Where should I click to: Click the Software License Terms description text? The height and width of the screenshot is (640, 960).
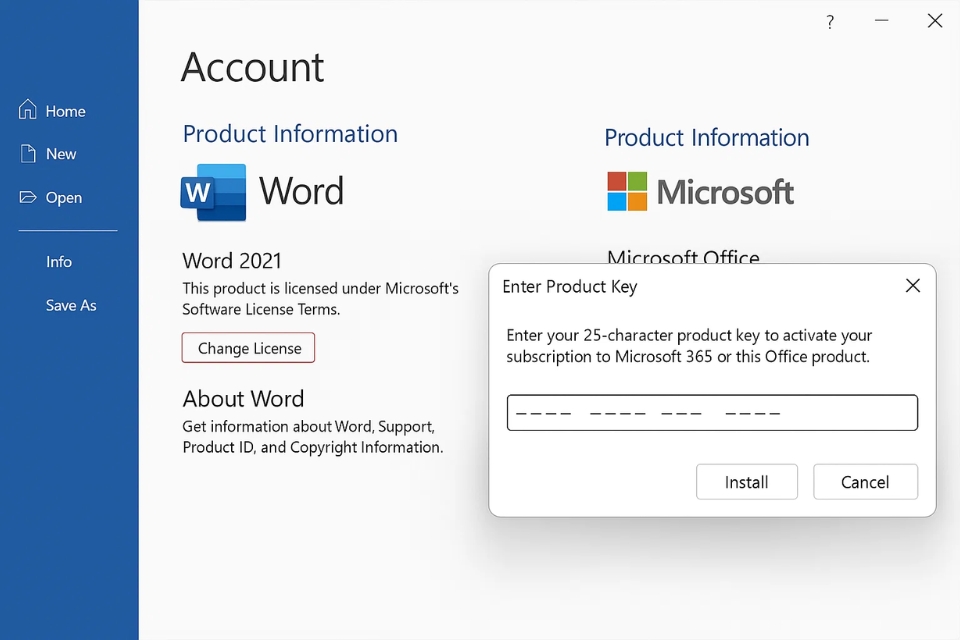(320, 299)
